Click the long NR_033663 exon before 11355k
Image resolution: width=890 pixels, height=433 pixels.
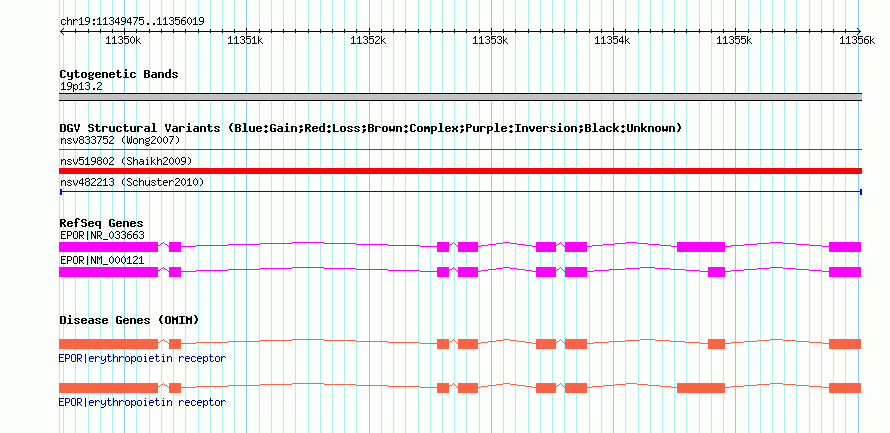coord(701,247)
